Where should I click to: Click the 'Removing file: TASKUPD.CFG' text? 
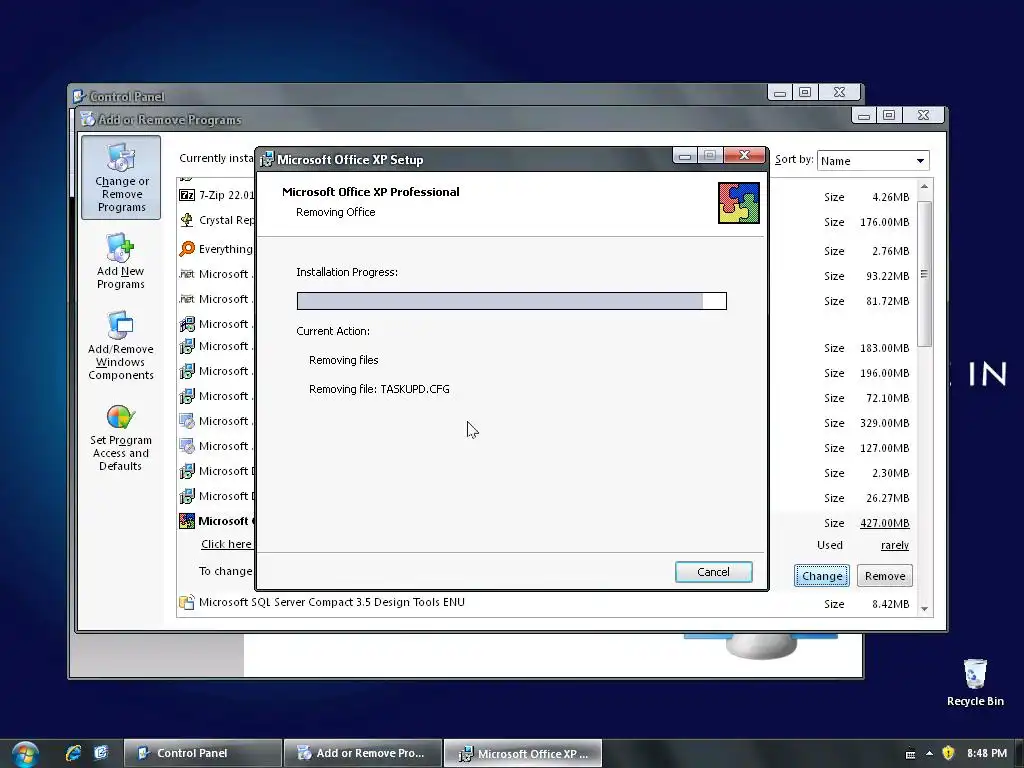(x=379, y=389)
